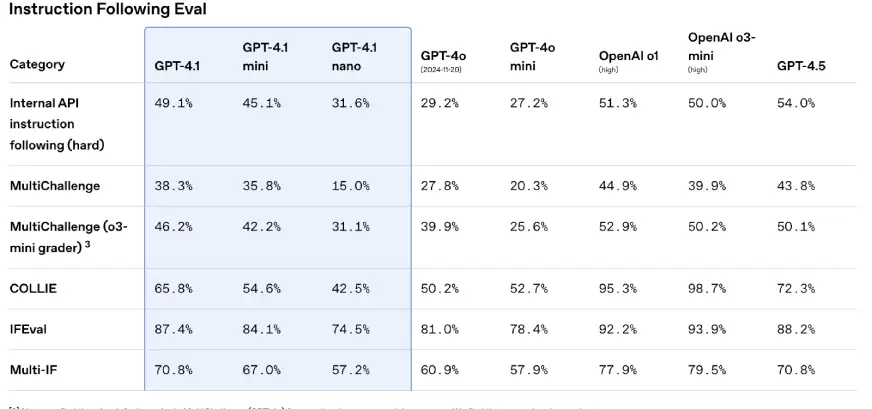Select the COLLIE row label
872x409 pixels.
33,288
